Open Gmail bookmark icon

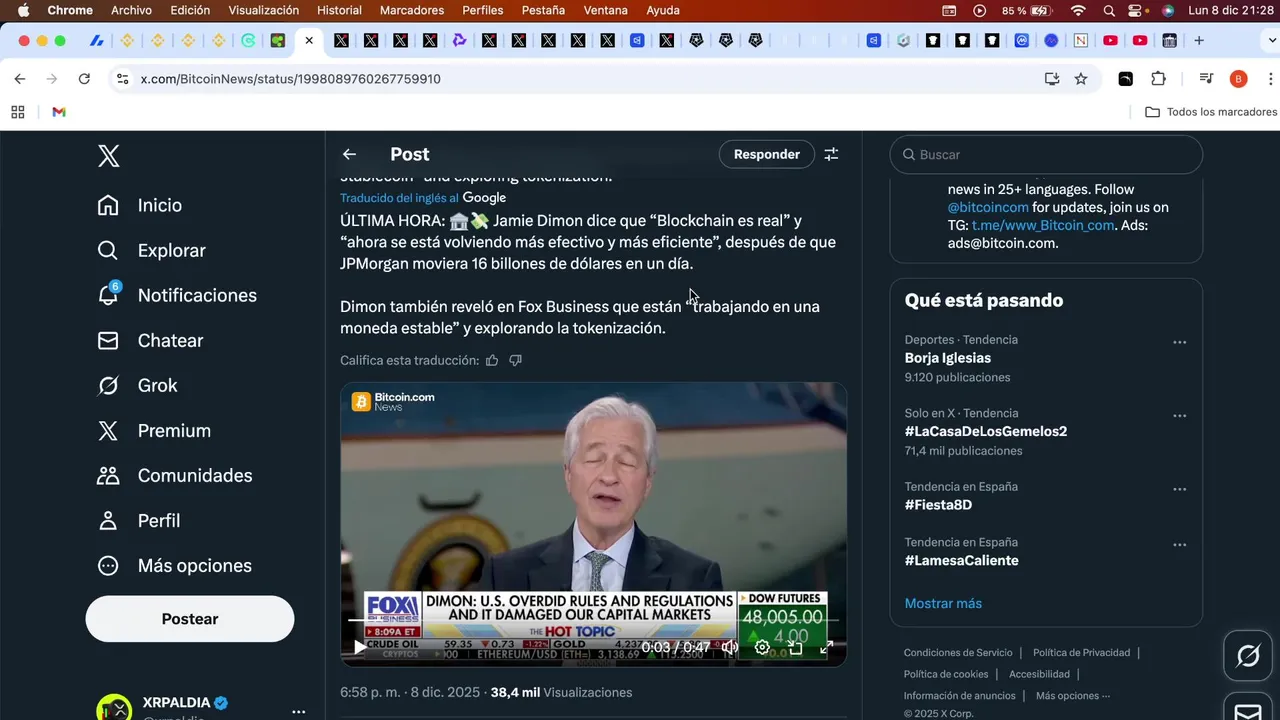[x=59, y=112]
